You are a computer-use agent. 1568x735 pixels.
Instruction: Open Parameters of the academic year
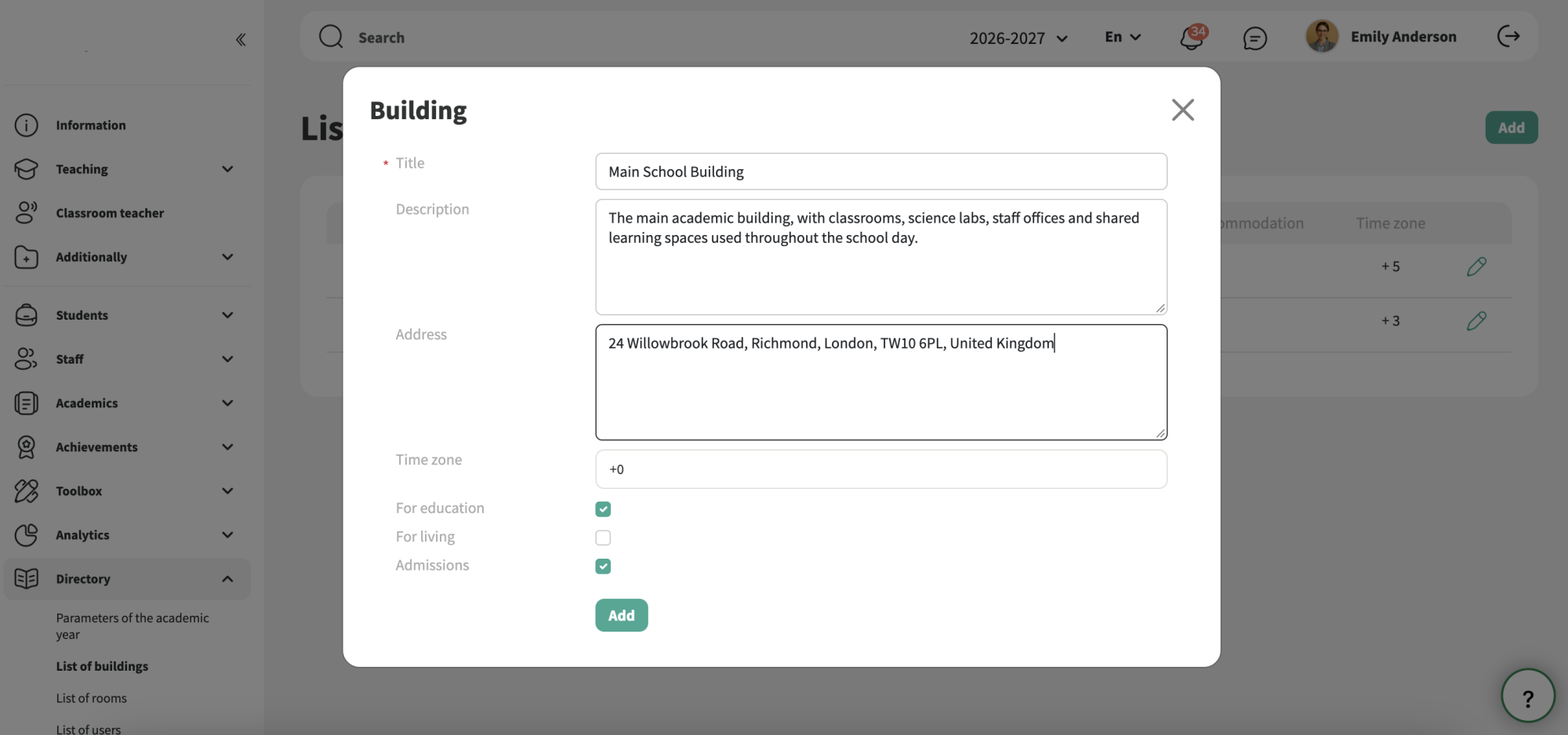[132, 626]
